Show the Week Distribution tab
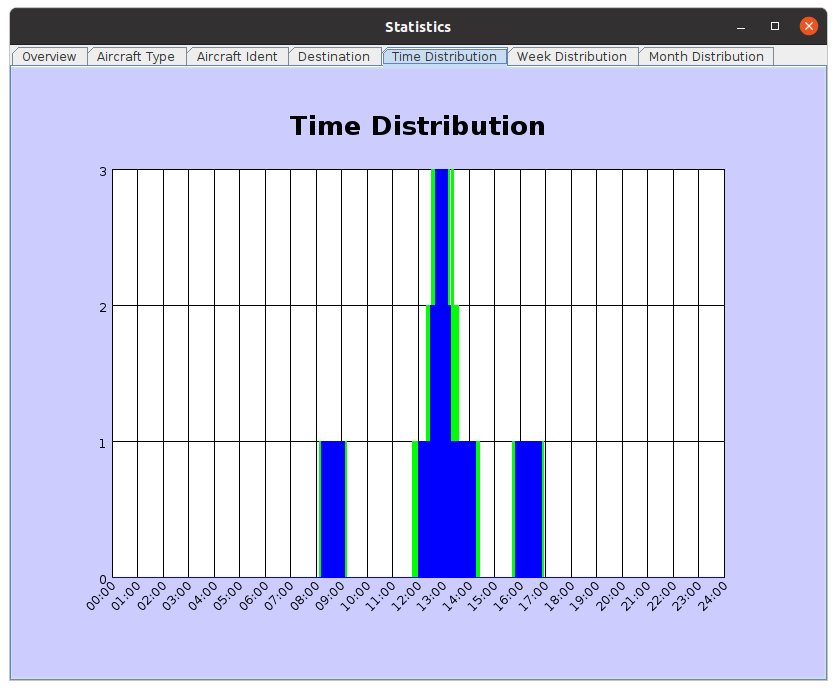837x690 pixels. [x=572, y=57]
